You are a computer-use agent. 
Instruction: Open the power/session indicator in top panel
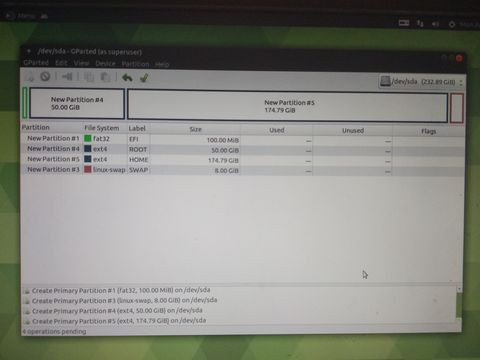(452, 24)
